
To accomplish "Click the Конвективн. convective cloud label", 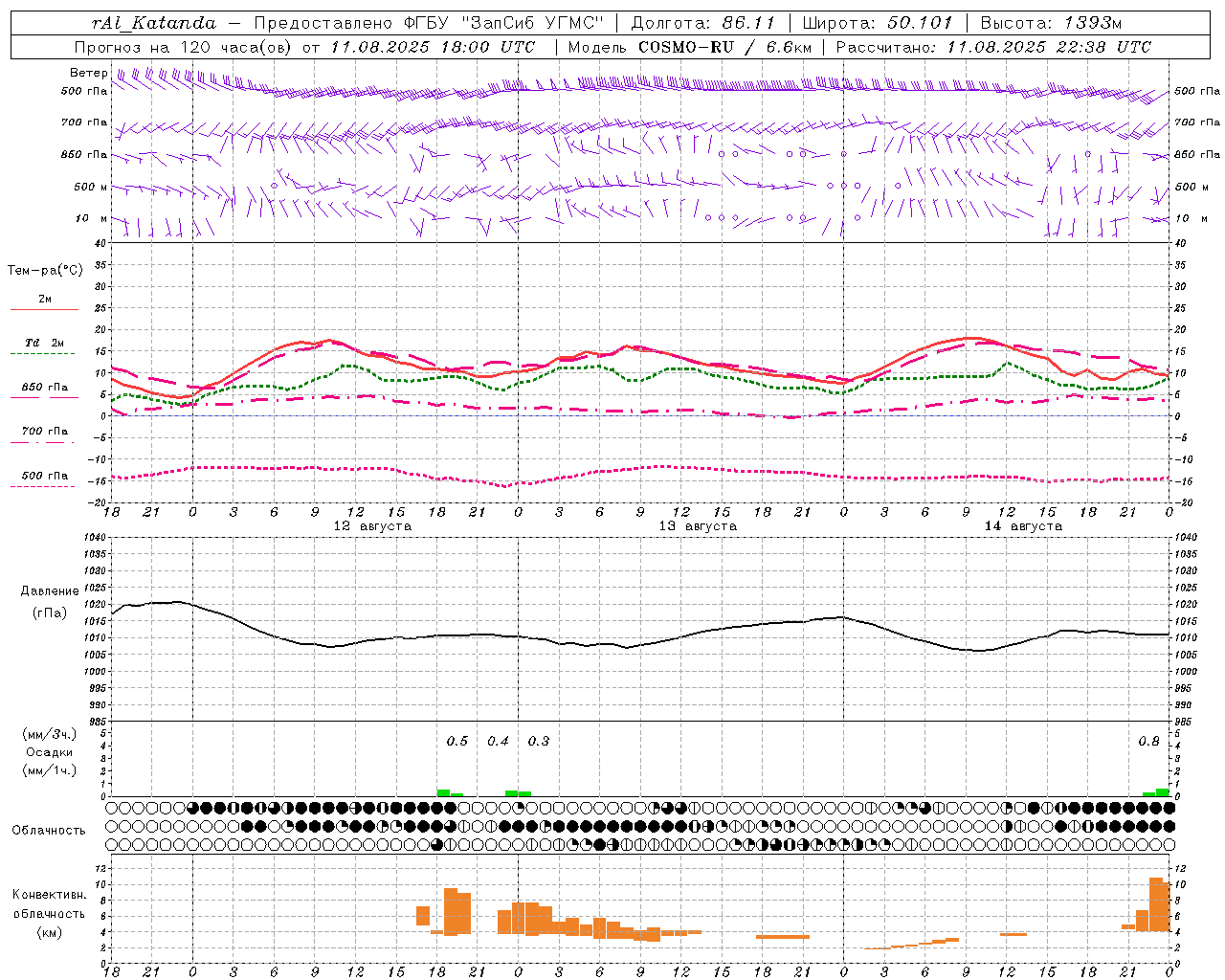I will 49,895.
